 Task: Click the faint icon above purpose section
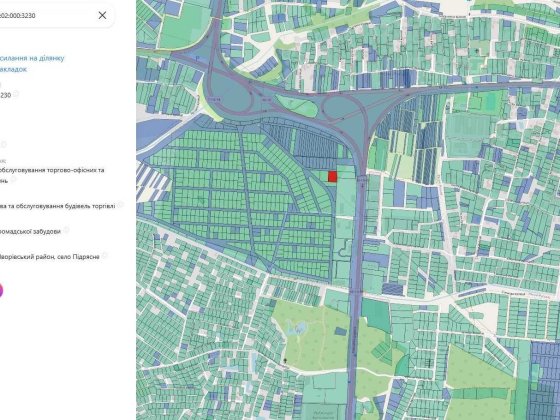4,144
